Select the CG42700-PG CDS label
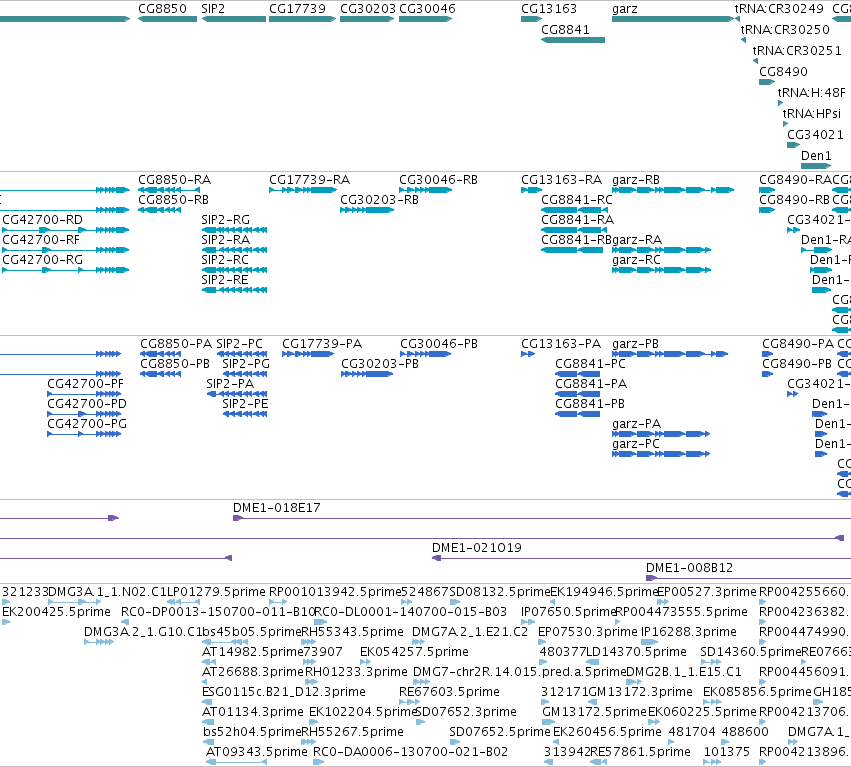 [x=87, y=424]
